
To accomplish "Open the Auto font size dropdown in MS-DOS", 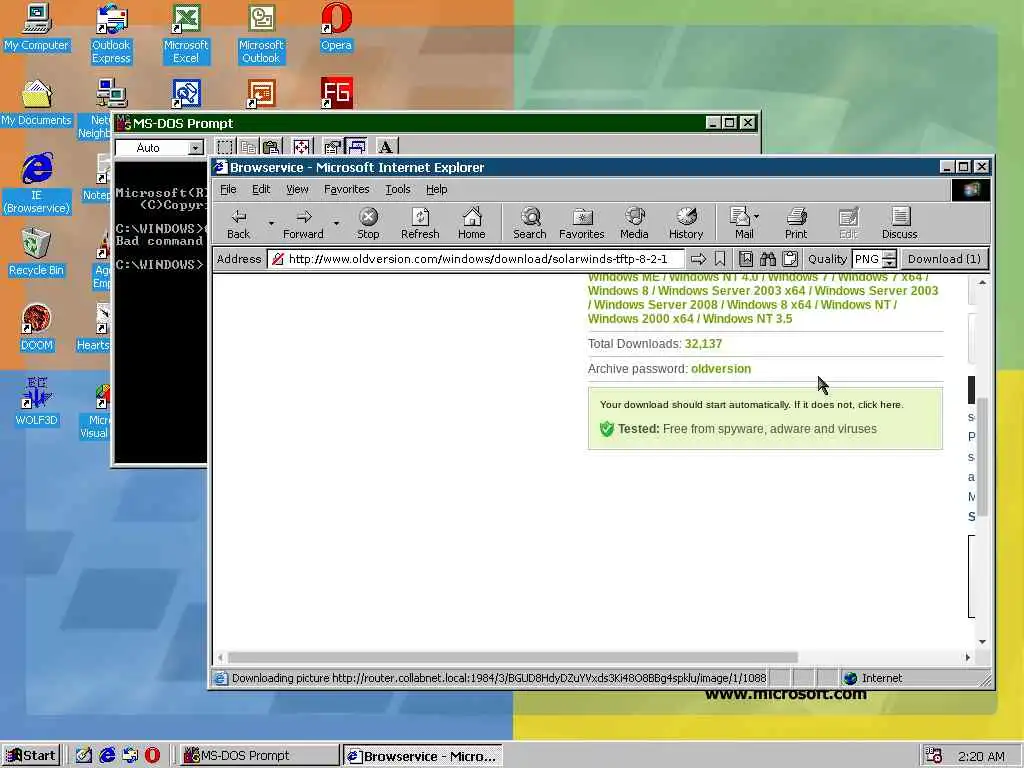I will 195,148.
